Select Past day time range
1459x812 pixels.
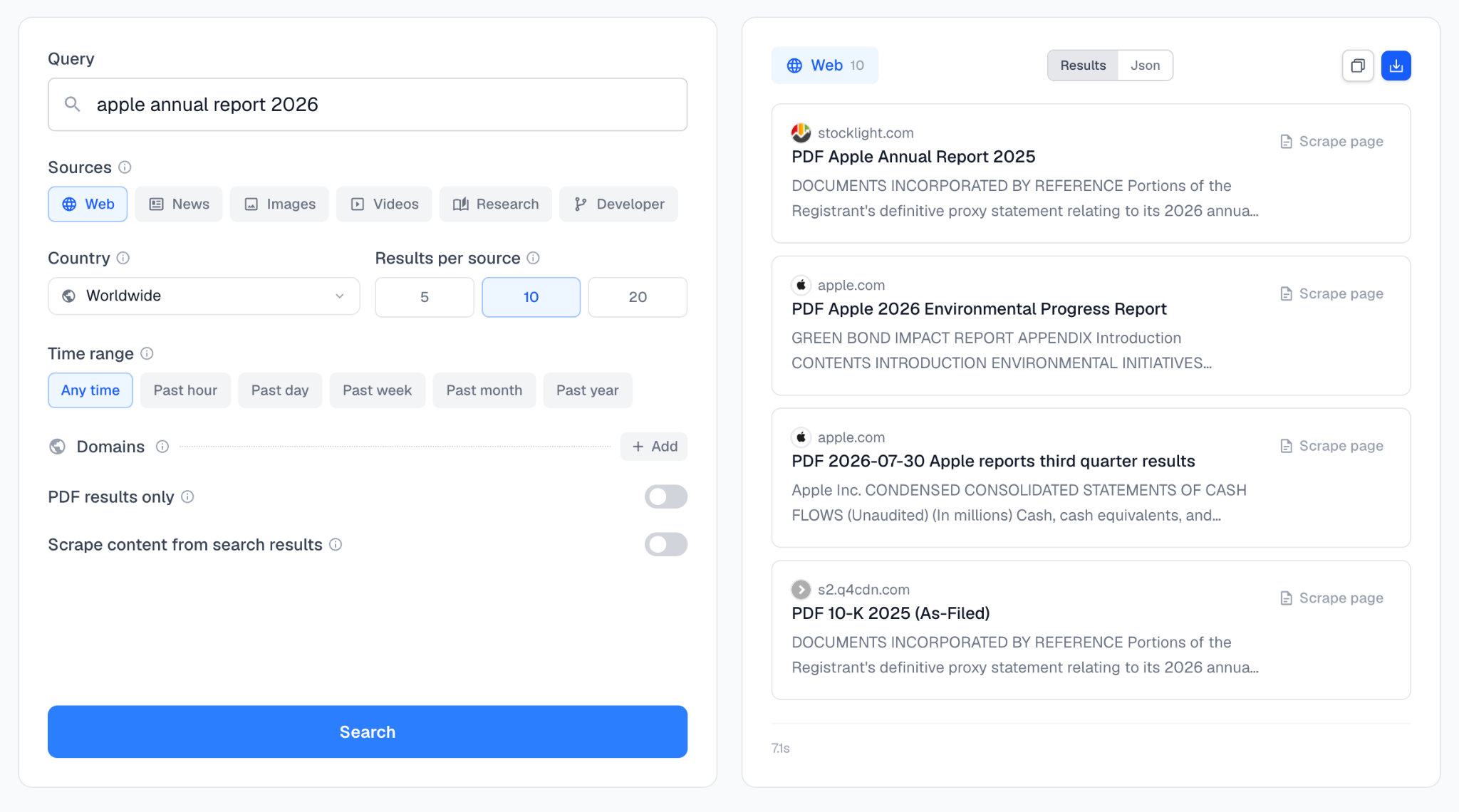280,390
